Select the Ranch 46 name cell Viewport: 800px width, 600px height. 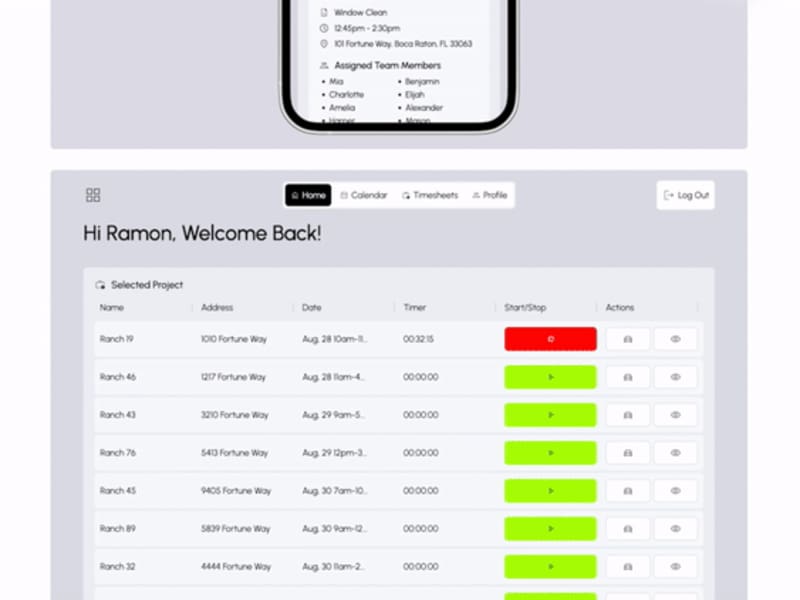coord(118,377)
